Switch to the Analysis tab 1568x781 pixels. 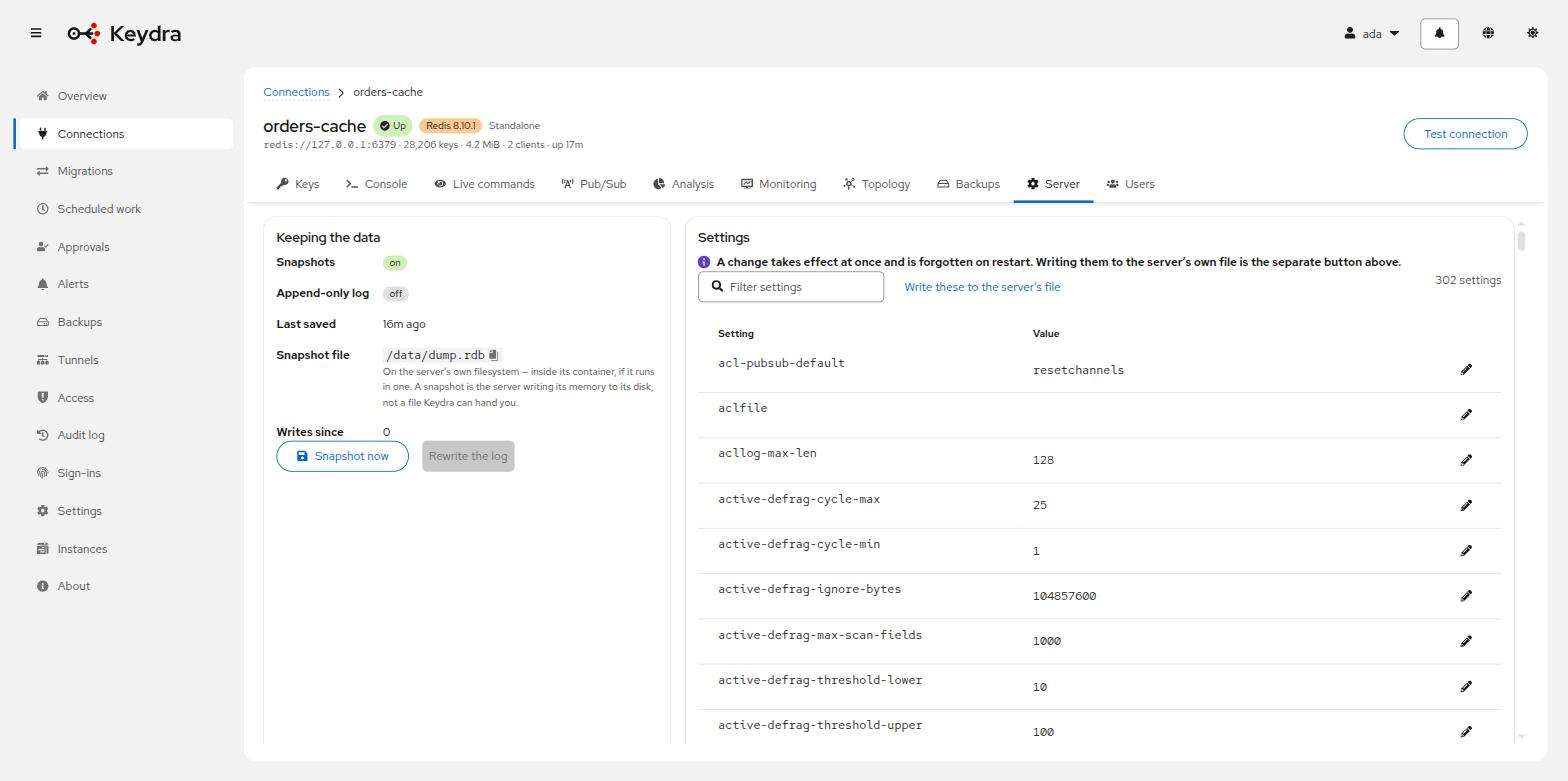tap(683, 184)
